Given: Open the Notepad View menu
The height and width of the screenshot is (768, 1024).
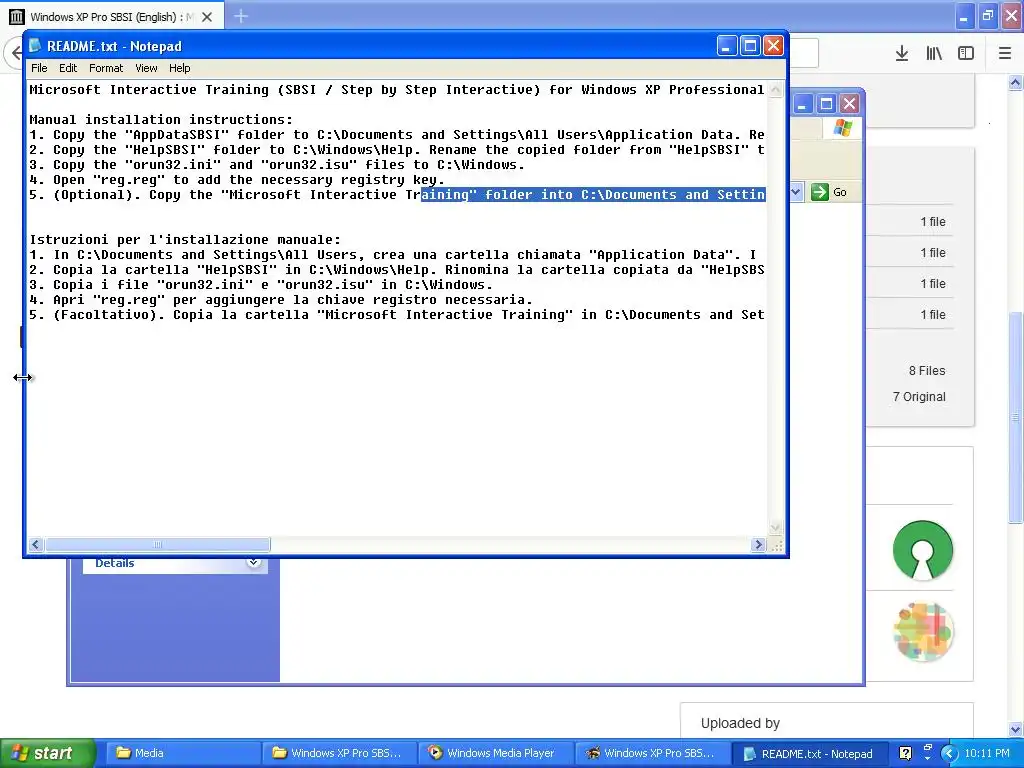Looking at the screenshot, I should click(x=146, y=68).
